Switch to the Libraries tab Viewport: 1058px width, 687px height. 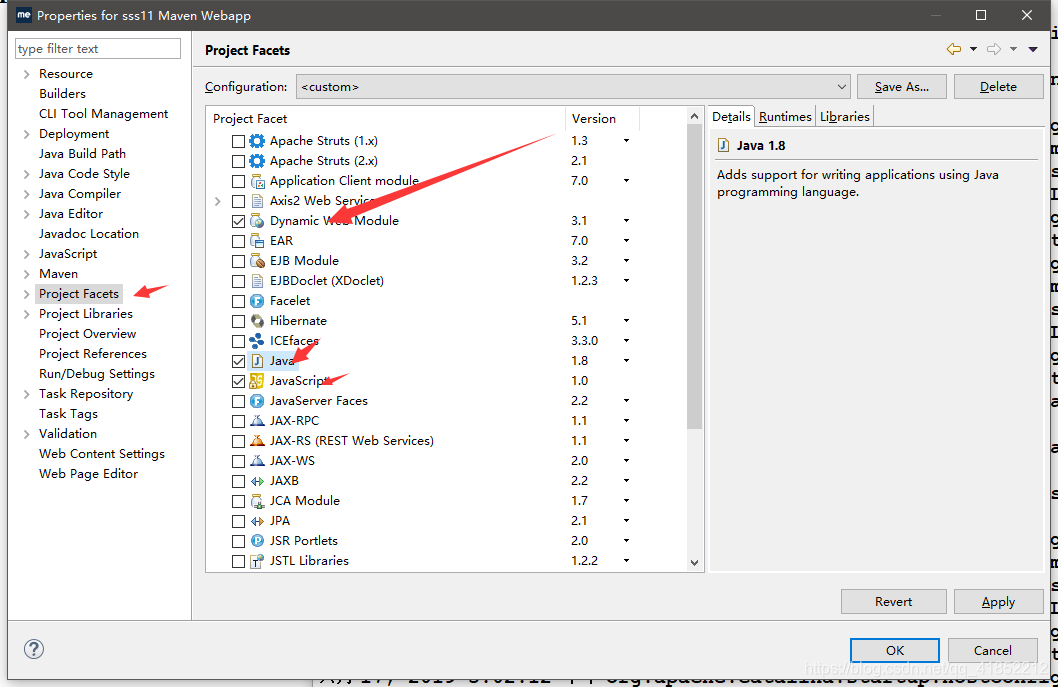click(x=845, y=116)
